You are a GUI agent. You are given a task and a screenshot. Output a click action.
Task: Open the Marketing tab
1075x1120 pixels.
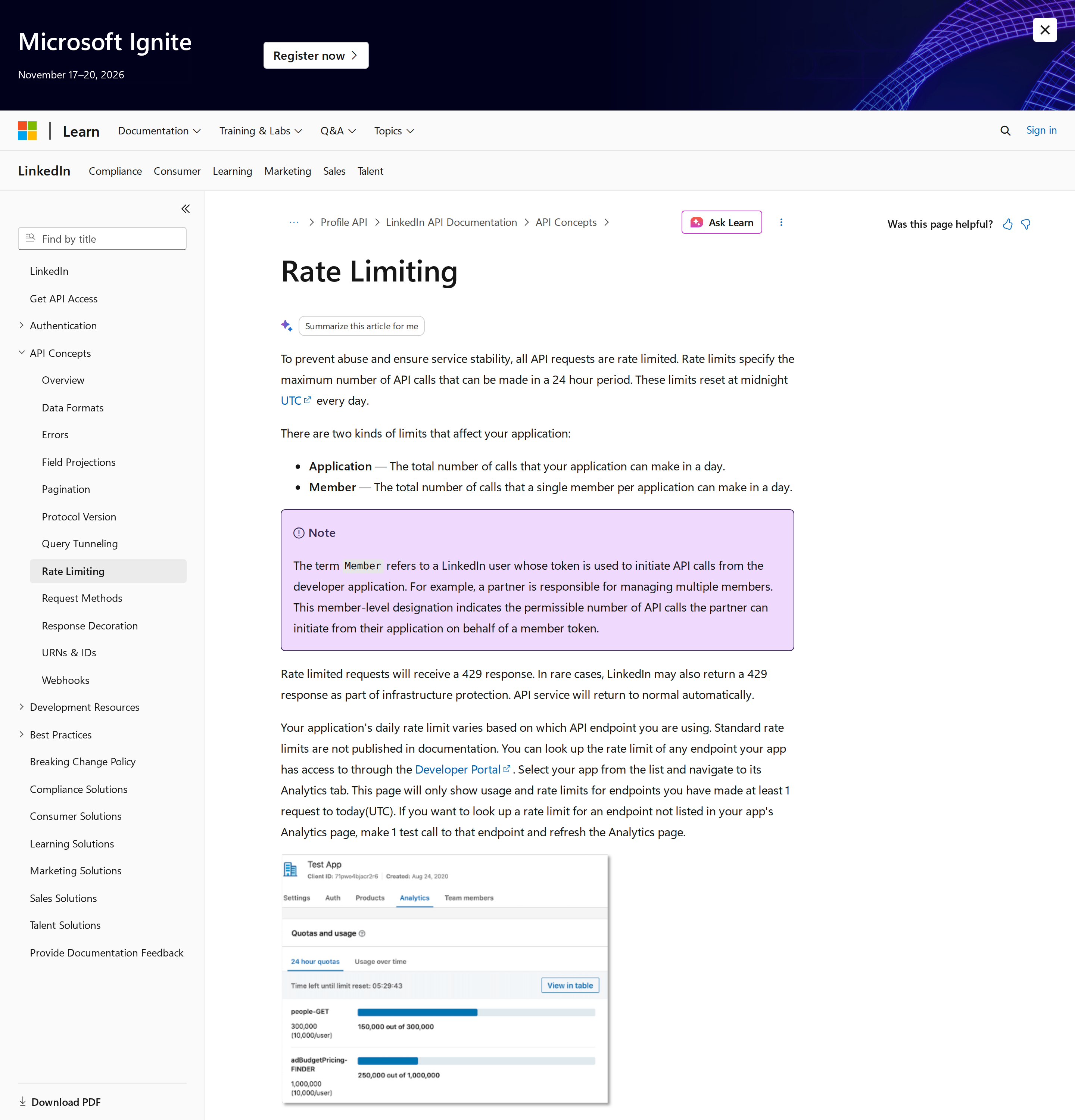(287, 171)
